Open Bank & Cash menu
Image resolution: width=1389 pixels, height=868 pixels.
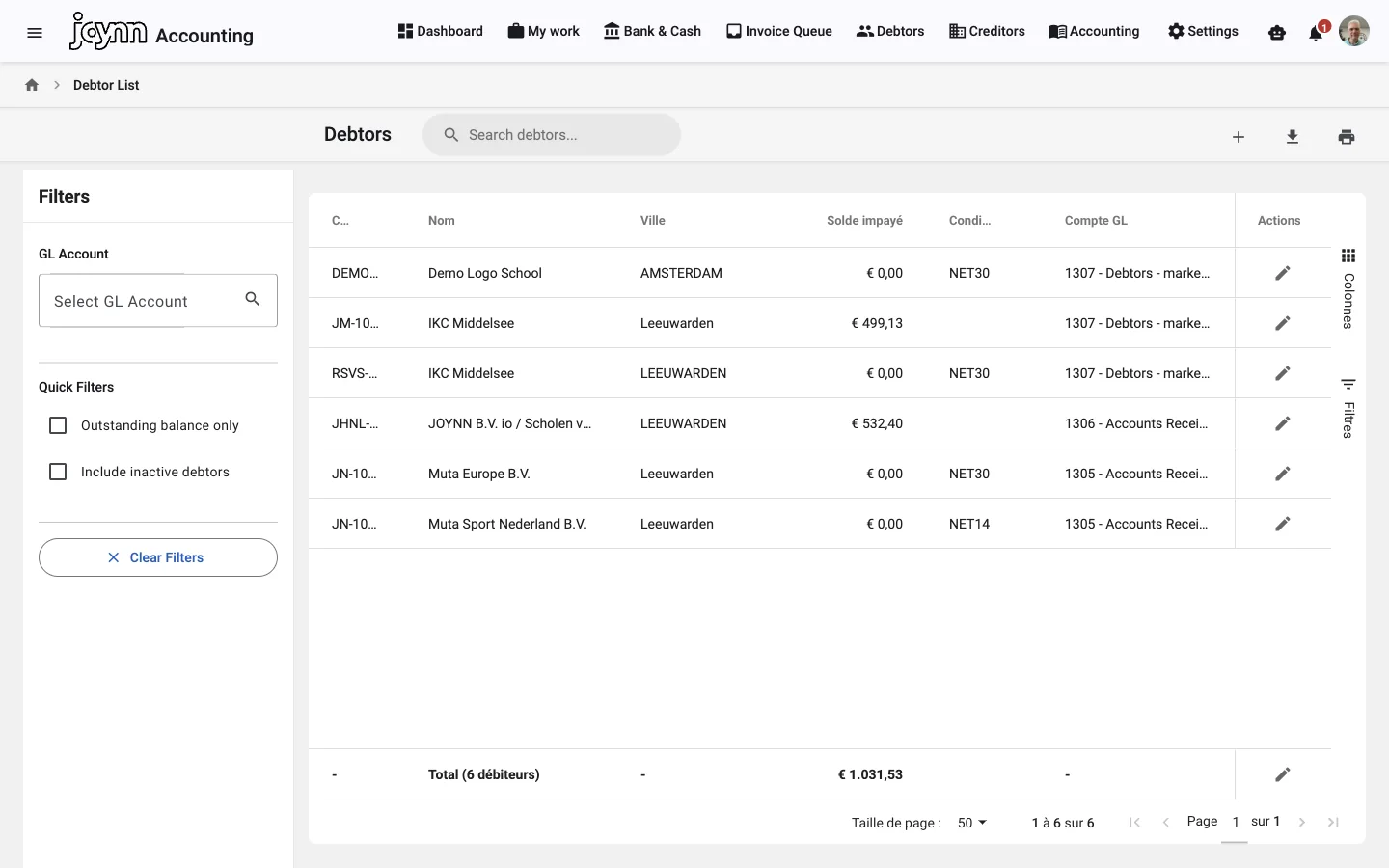click(x=652, y=31)
